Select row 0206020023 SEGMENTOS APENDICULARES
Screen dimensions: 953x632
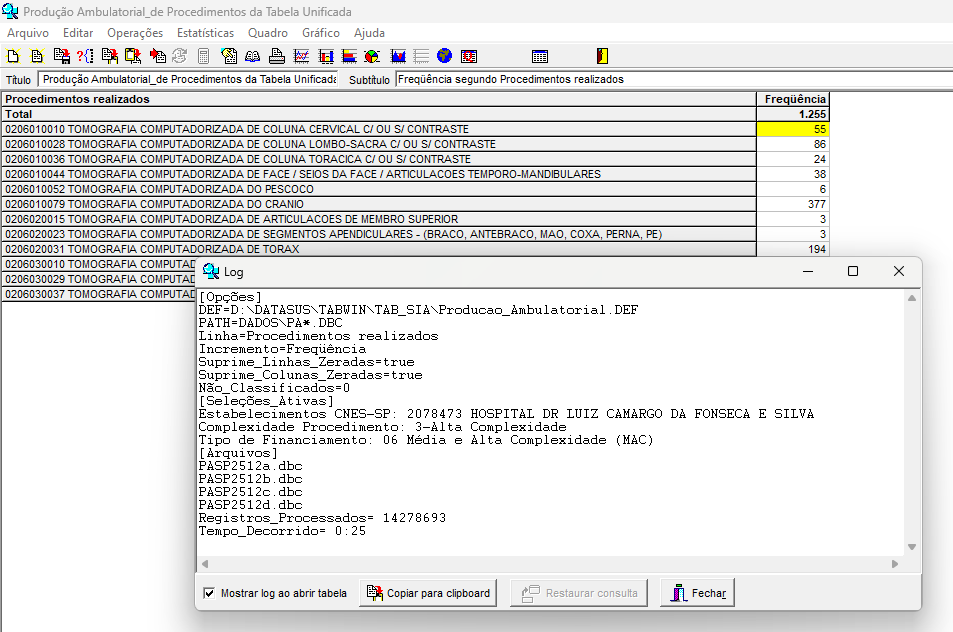(379, 234)
